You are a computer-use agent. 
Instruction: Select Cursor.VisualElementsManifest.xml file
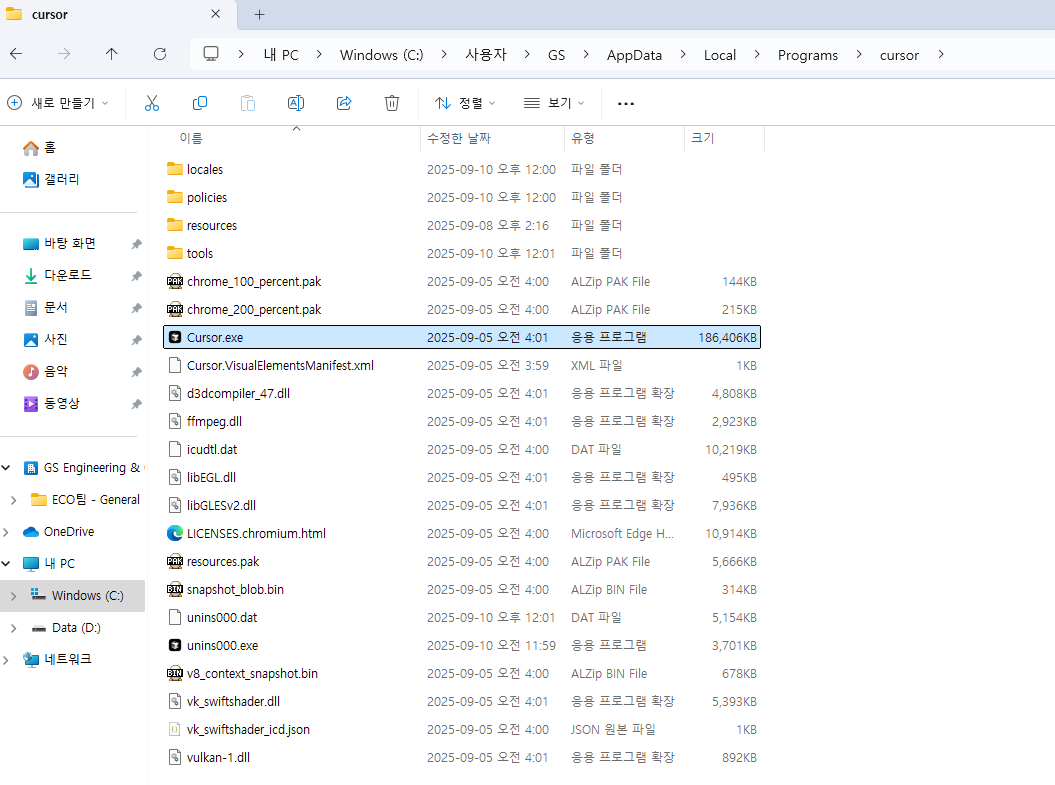point(462,365)
